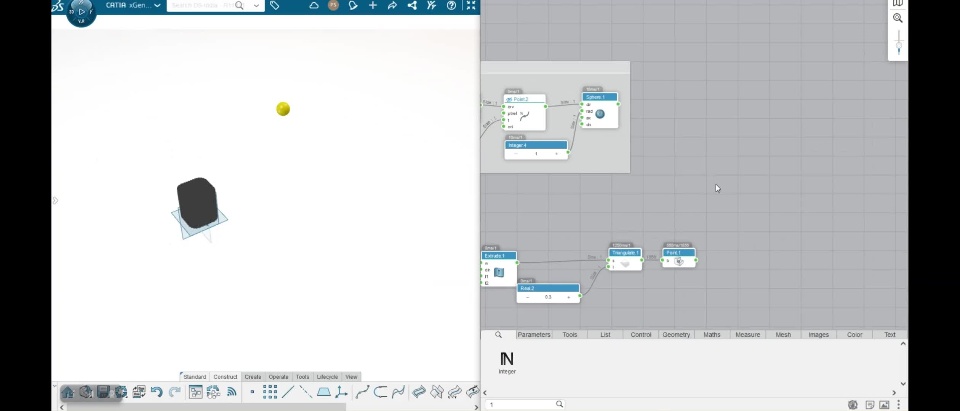Viewport: 960px width, 411px height.
Task: Click the share arrow icon
Action: 392,6
